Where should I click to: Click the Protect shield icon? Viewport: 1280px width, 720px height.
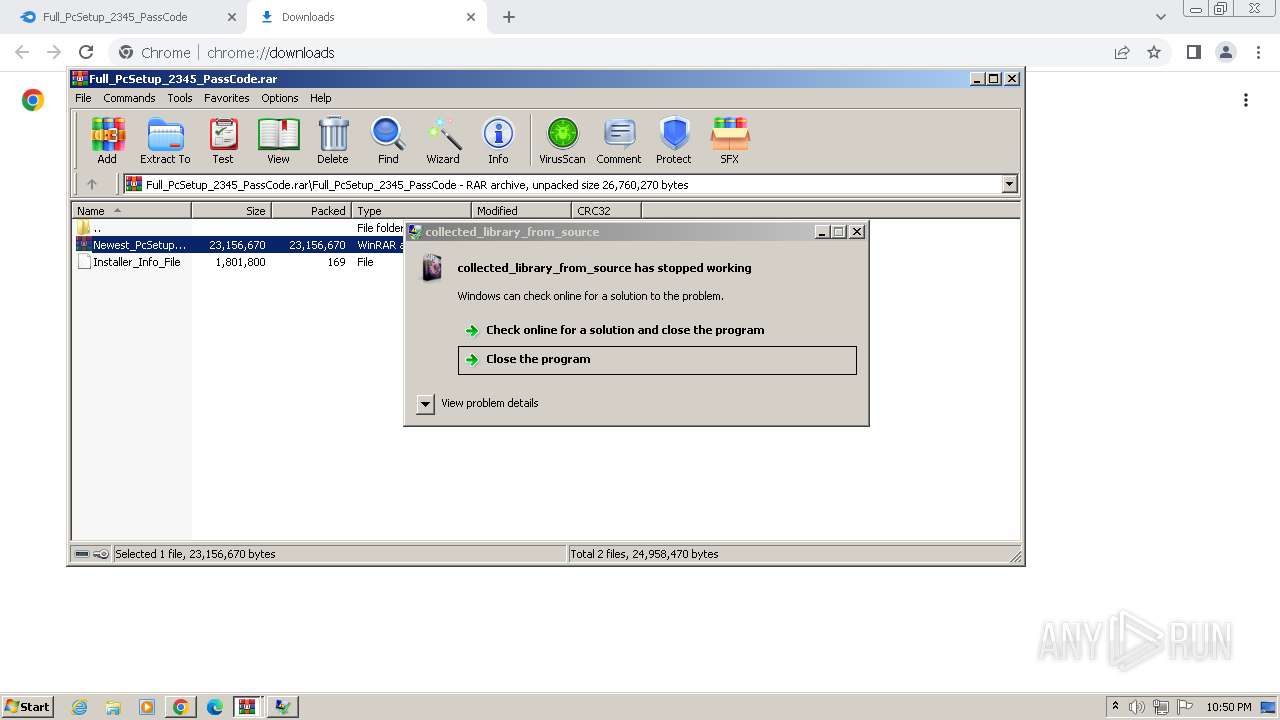click(674, 140)
